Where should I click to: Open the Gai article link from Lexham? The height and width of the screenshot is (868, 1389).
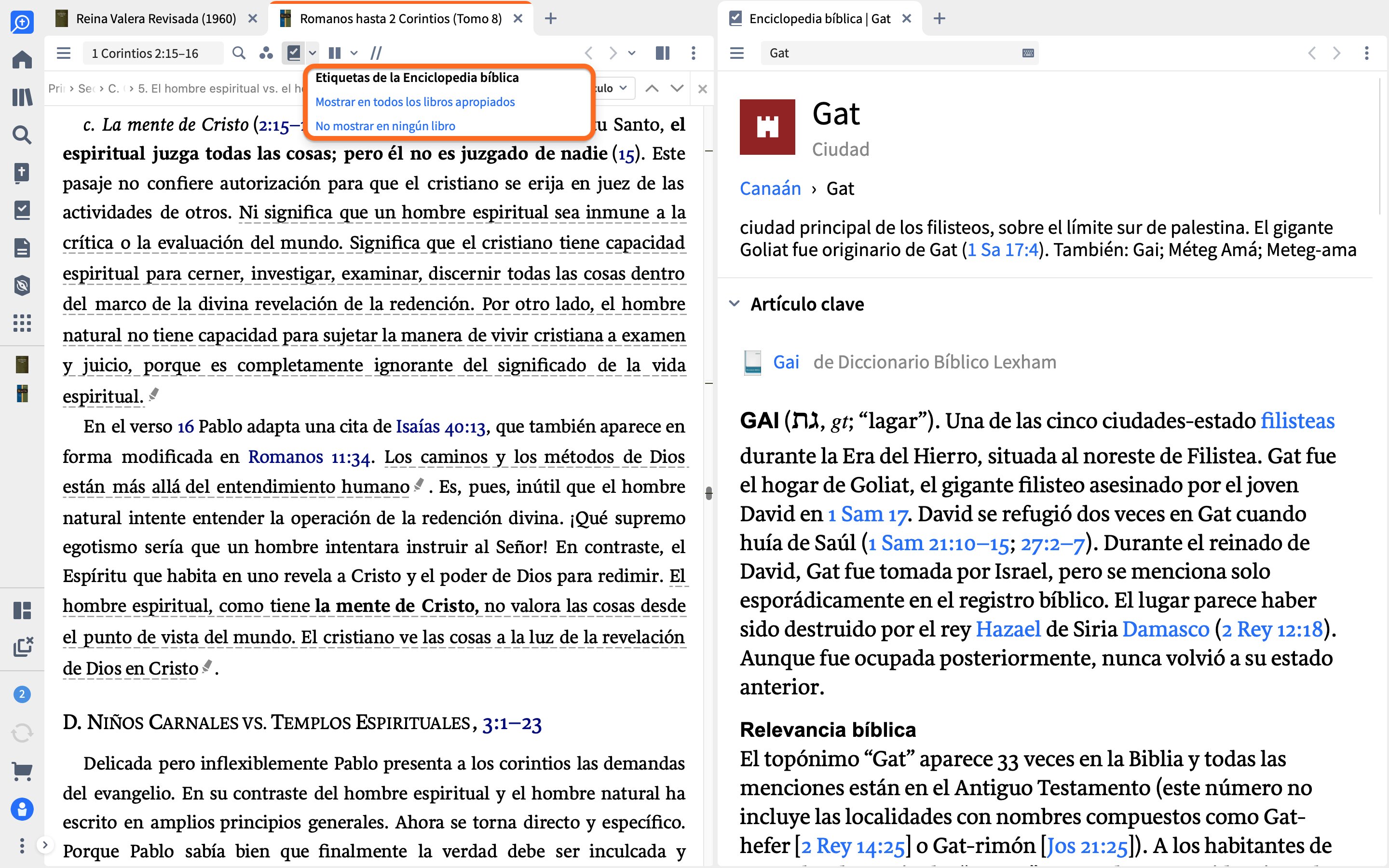tap(786, 362)
